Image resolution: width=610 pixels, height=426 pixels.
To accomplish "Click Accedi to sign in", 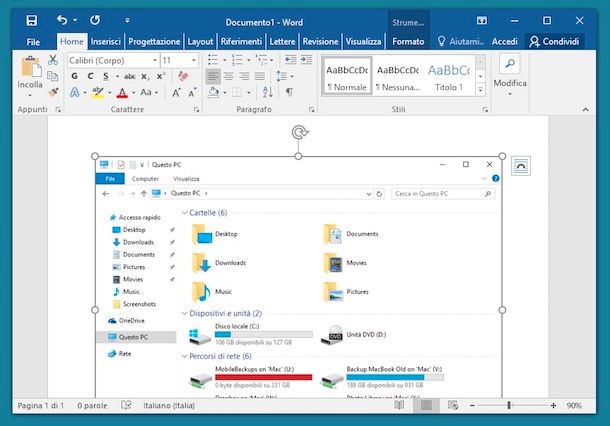I will coord(505,42).
